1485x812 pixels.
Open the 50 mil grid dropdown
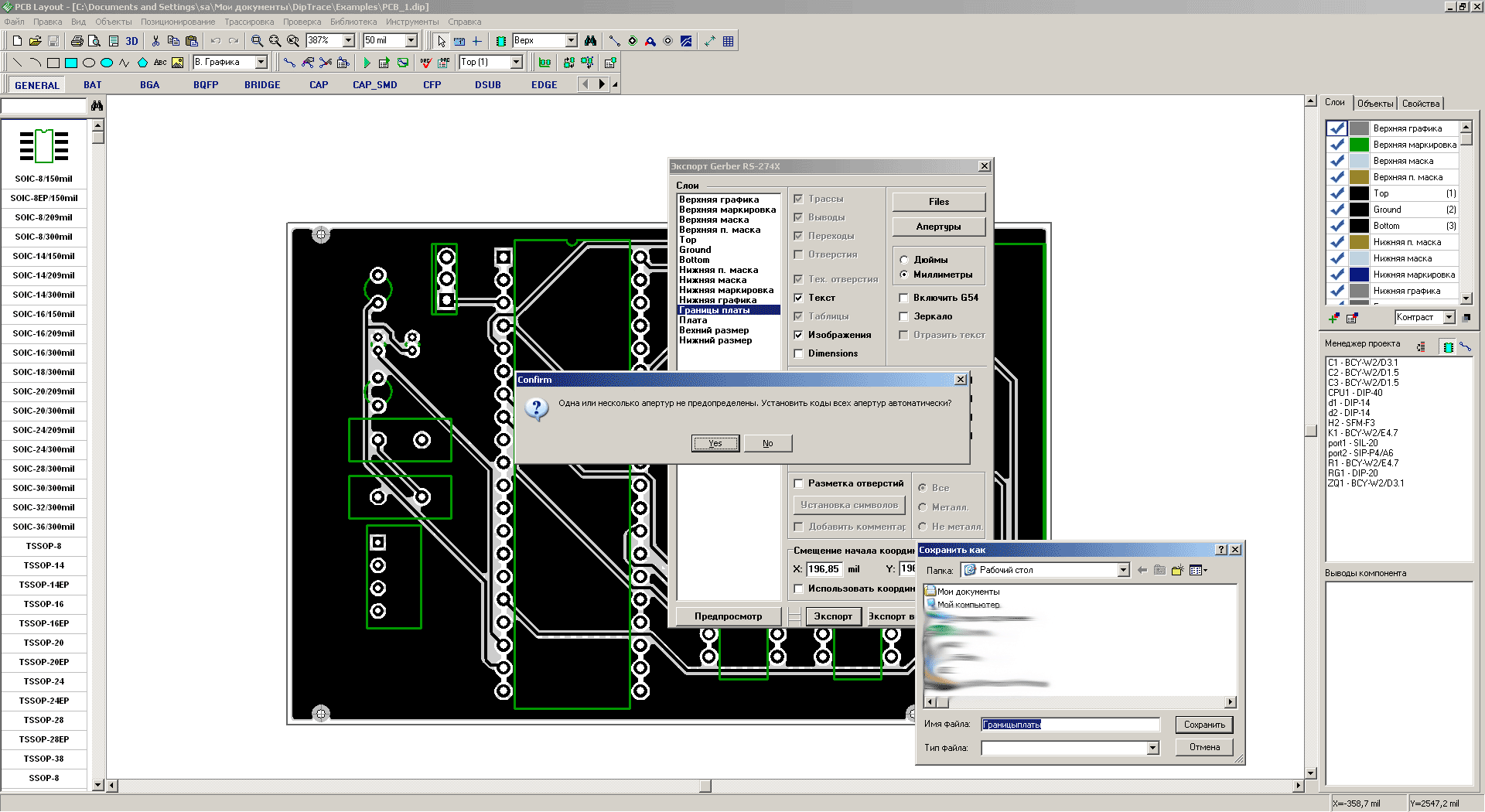(x=411, y=40)
